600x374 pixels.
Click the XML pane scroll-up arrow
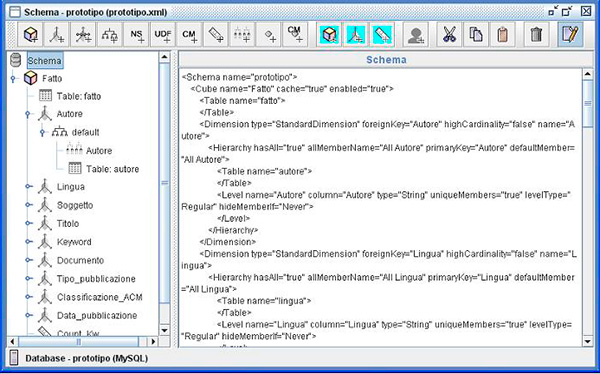pos(588,74)
